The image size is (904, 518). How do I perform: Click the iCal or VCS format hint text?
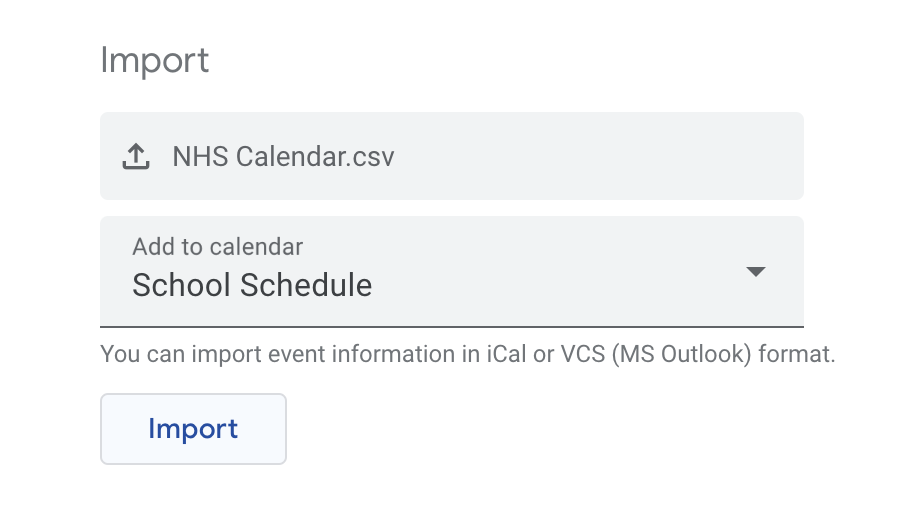pyautogui.click(x=467, y=354)
